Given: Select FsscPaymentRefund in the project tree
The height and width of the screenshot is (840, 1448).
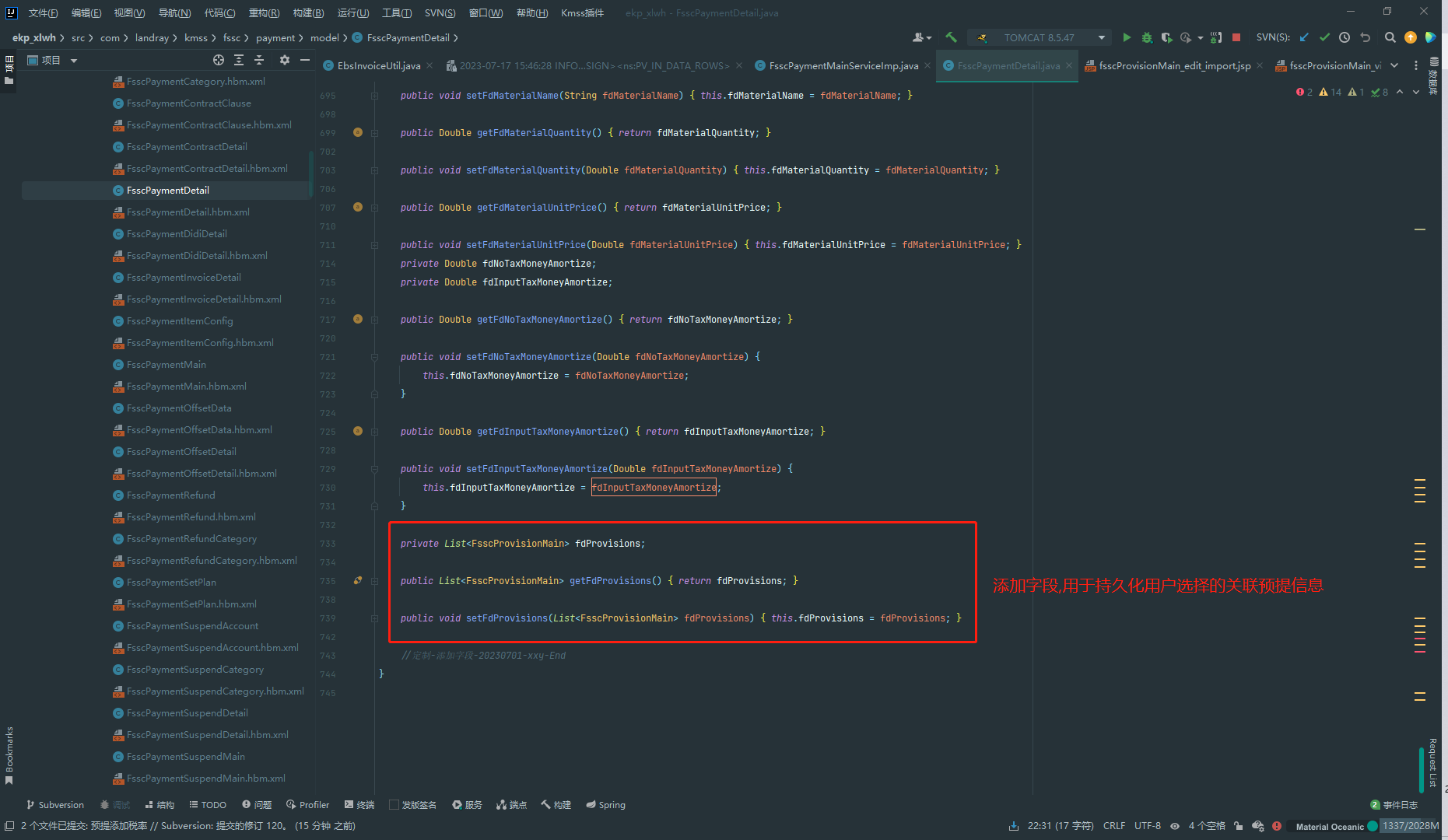Looking at the screenshot, I should pyautogui.click(x=170, y=495).
